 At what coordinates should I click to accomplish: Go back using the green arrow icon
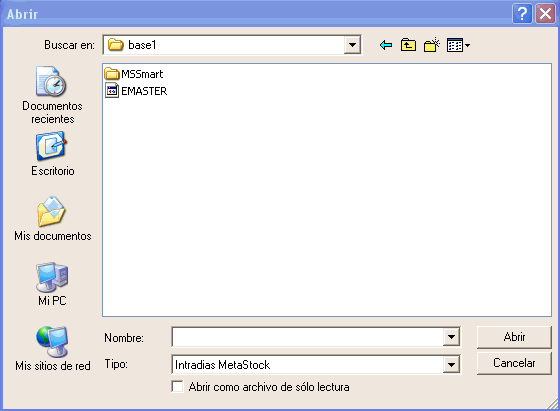pos(386,45)
